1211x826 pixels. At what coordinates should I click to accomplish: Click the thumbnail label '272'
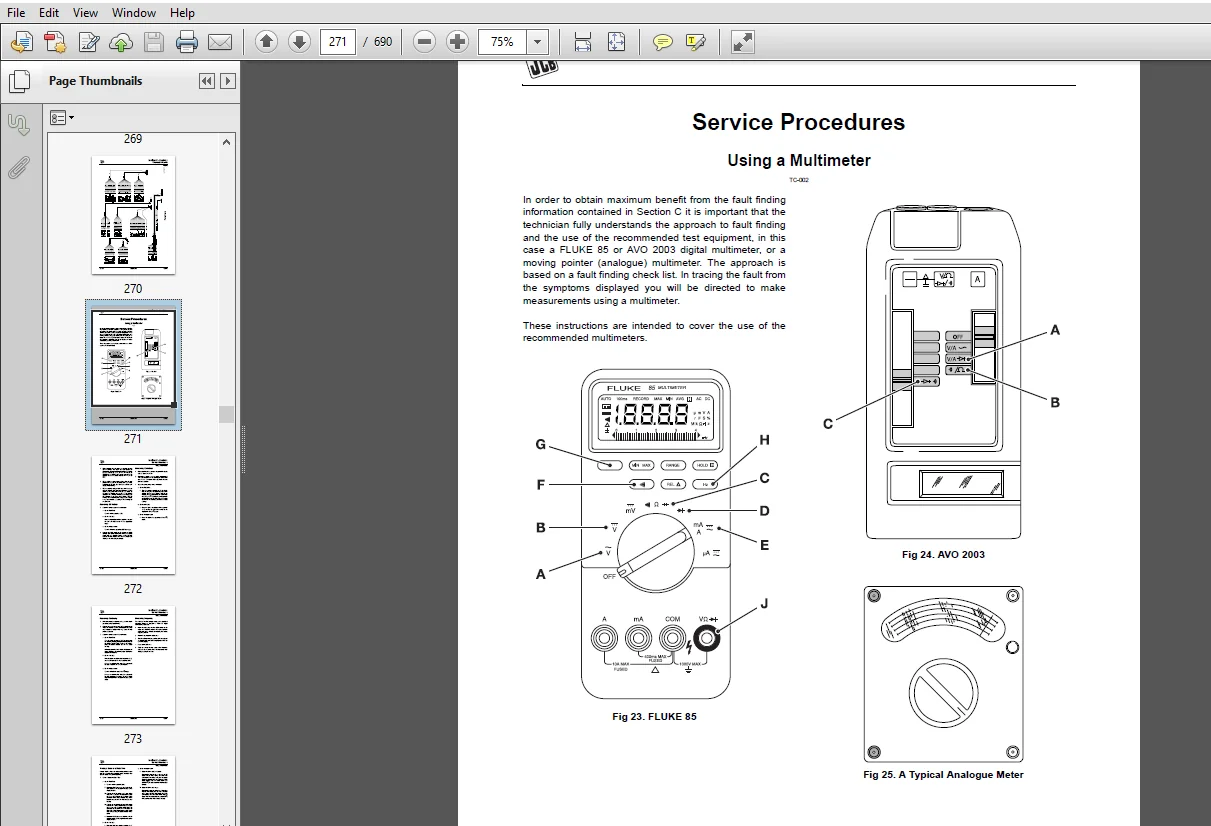(x=133, y=589)
